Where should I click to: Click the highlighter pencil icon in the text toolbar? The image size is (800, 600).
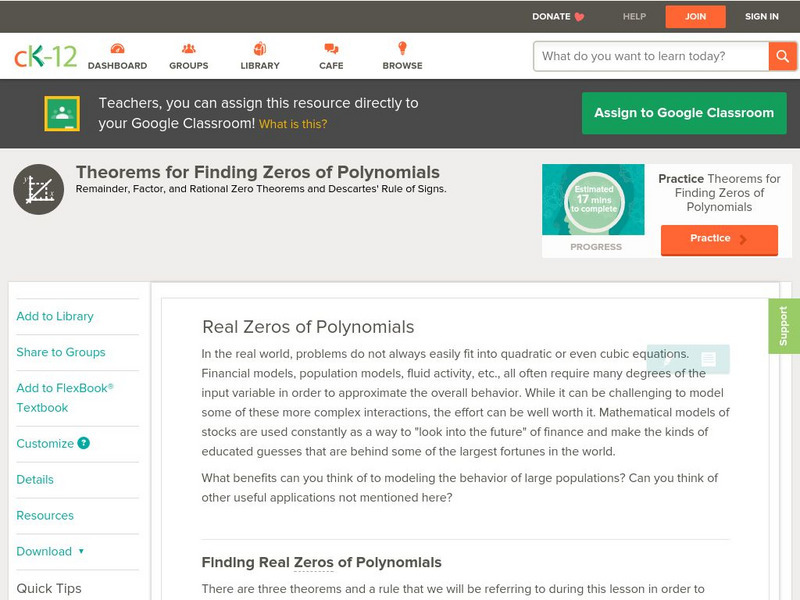point(668,360)
